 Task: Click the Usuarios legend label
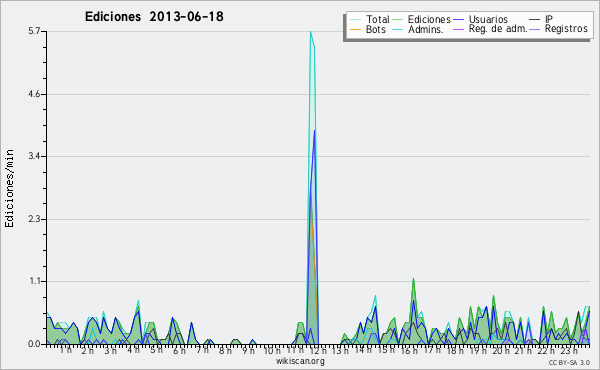pyautogui.click(x=488, y=19)
